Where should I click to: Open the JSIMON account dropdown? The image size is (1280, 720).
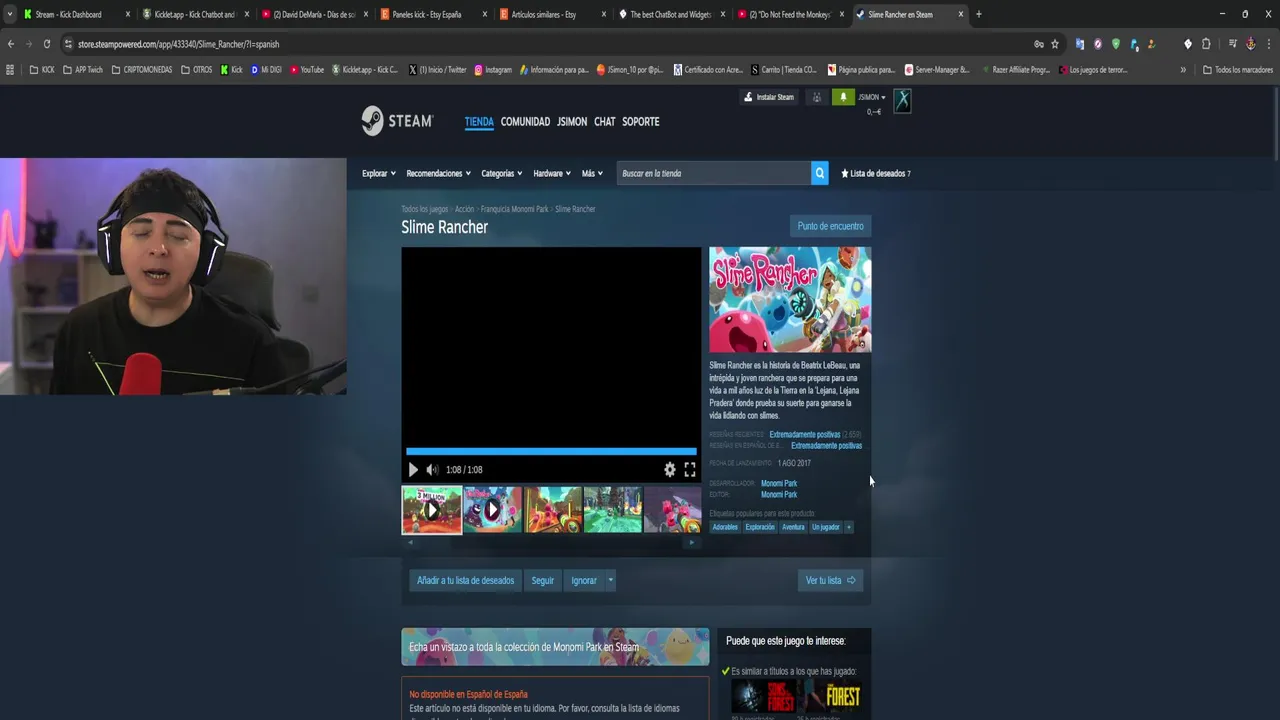(x=872, y=97)
